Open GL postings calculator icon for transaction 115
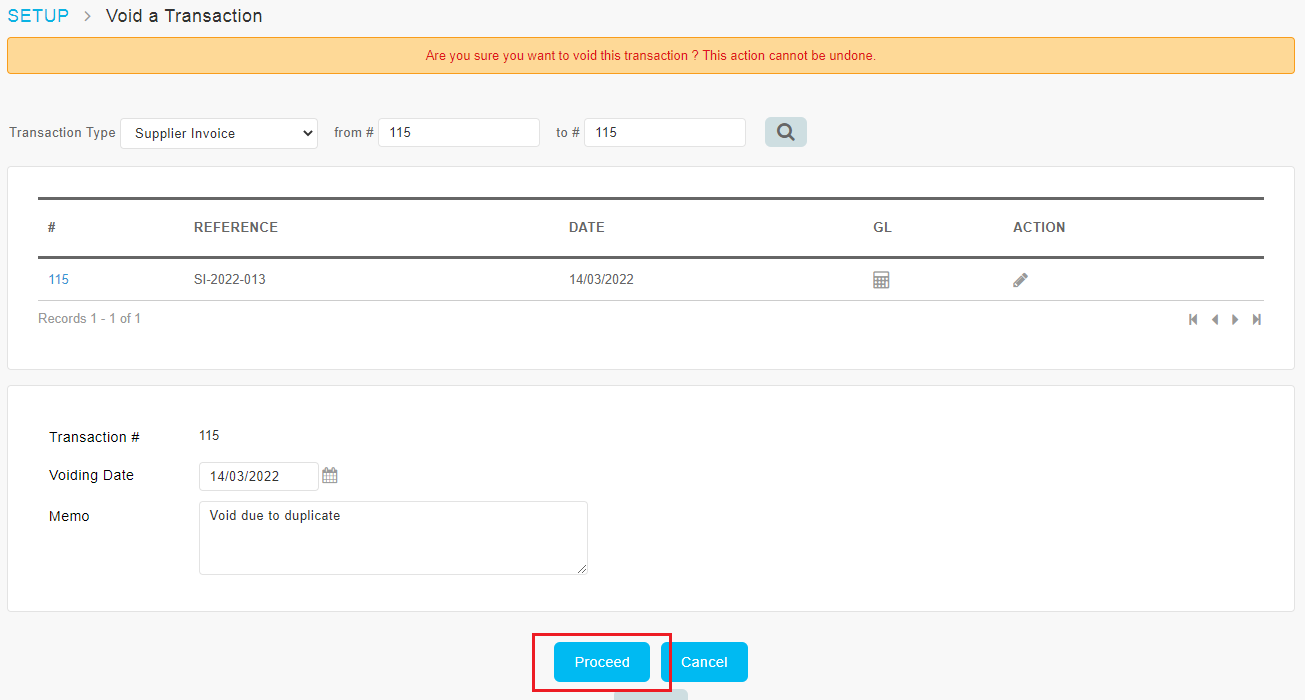The width and height of the screenshot is (1305, 700). pyautogui.click(x=881, y=280)
